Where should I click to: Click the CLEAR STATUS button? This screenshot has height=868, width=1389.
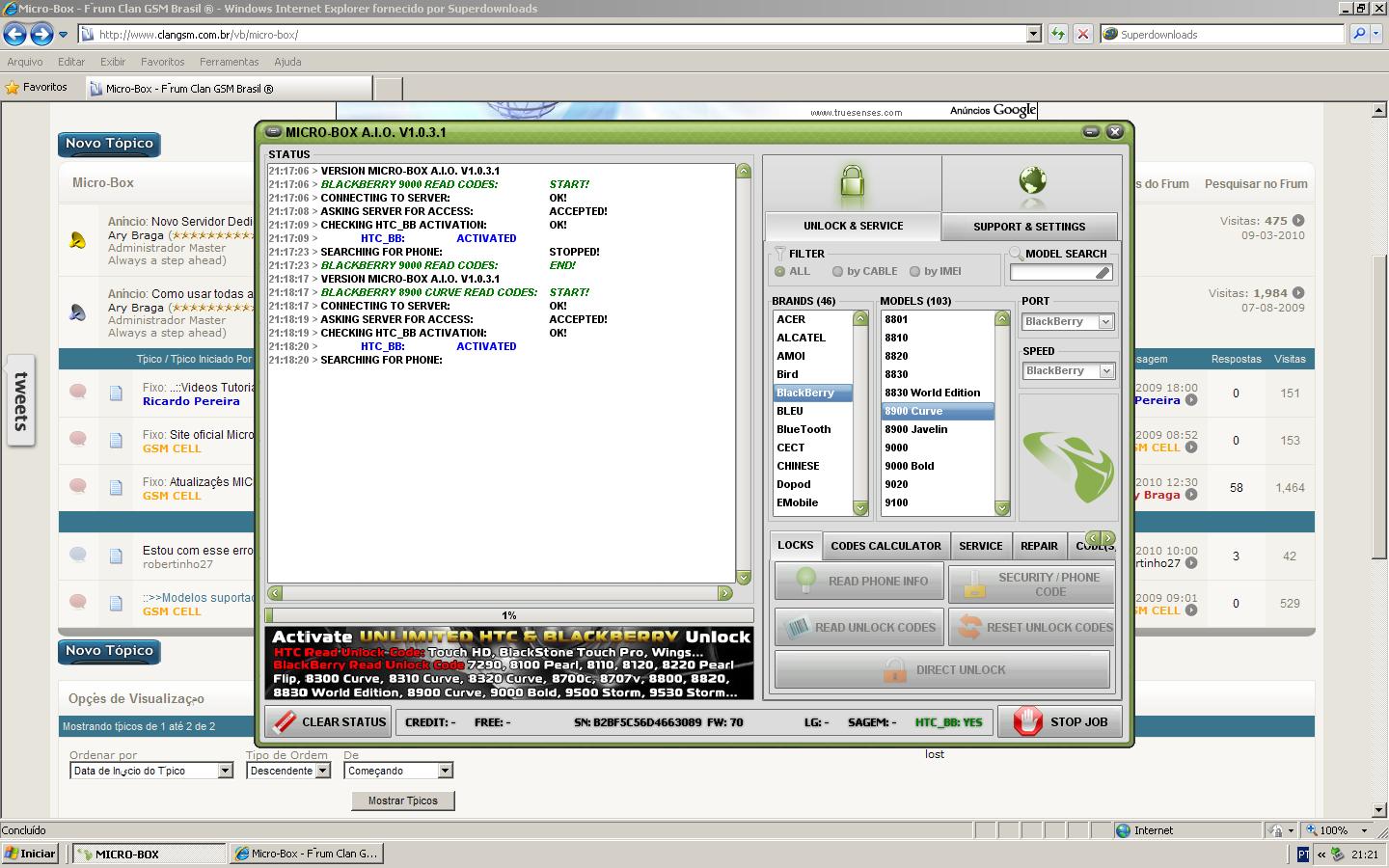328,721
